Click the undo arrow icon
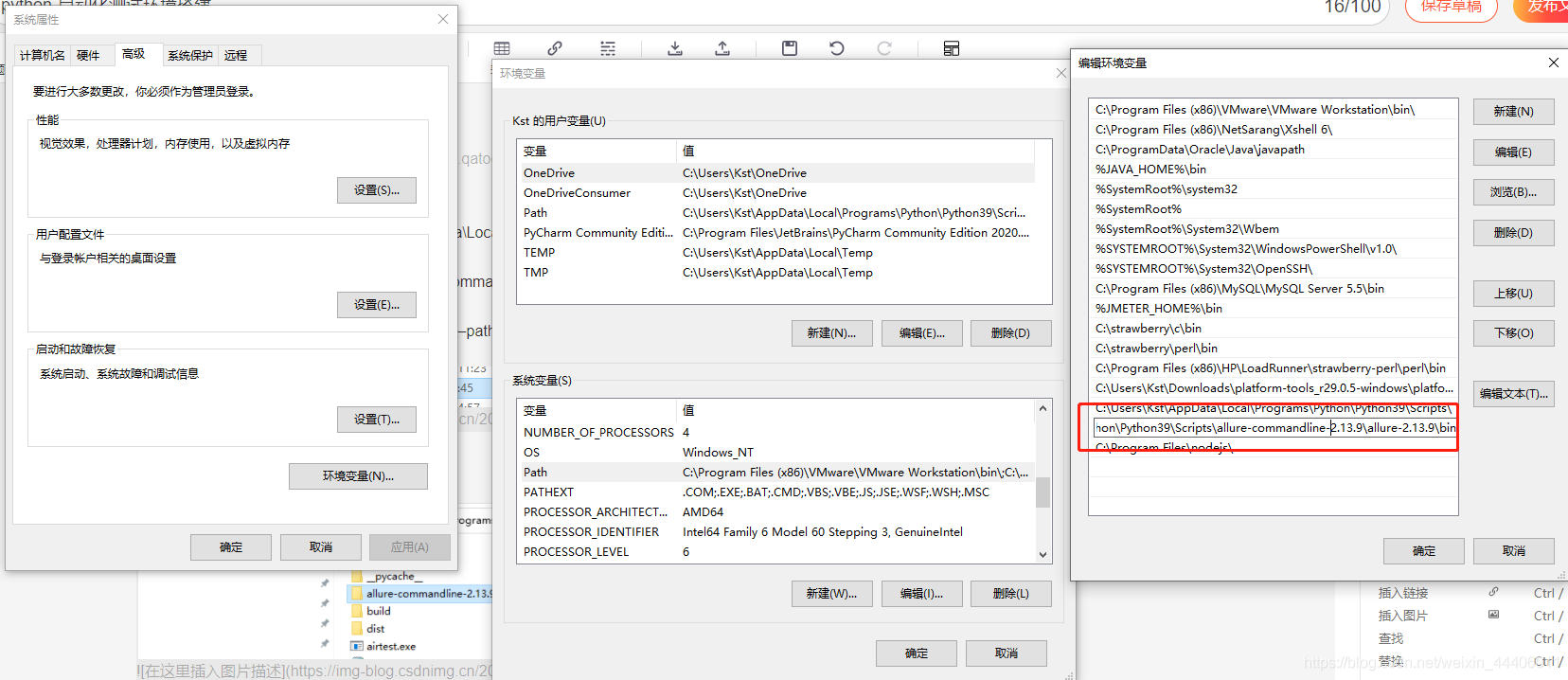The width and height of the screenshot is (1568, 680). [837, 48]
